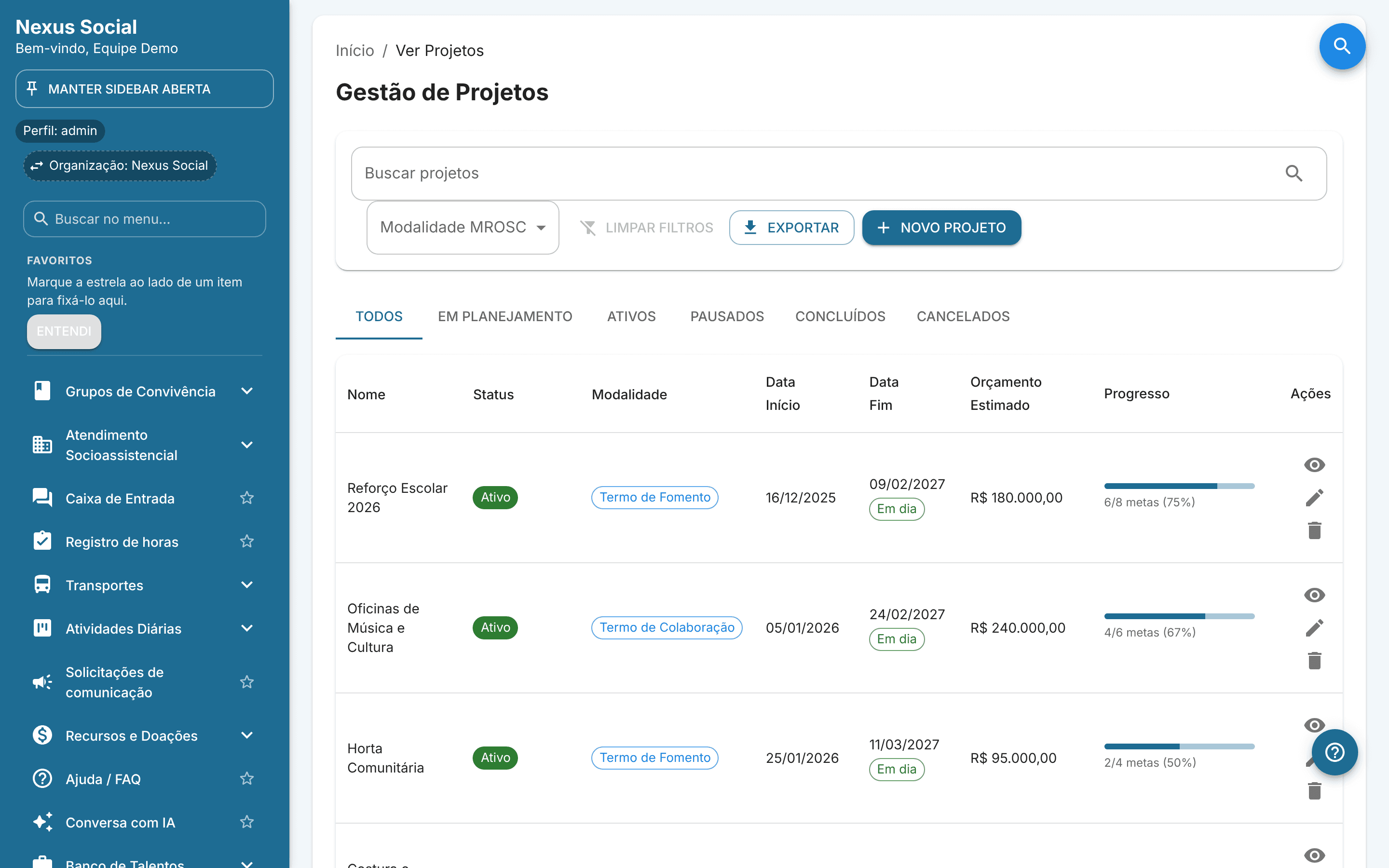Open the help question-mark floating button
Viewport: 1389px width, 868px height.
[x=1335, y=752]
